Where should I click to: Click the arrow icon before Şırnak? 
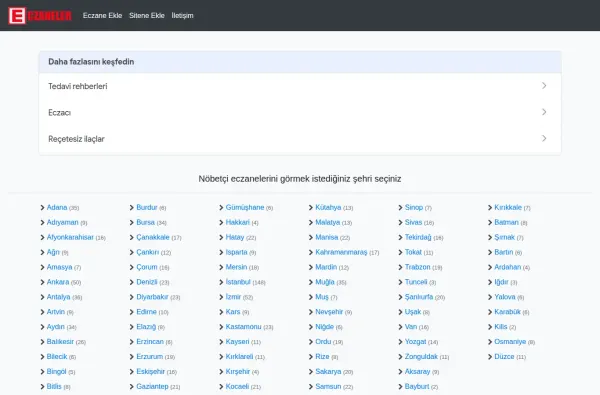pos(490,238)
